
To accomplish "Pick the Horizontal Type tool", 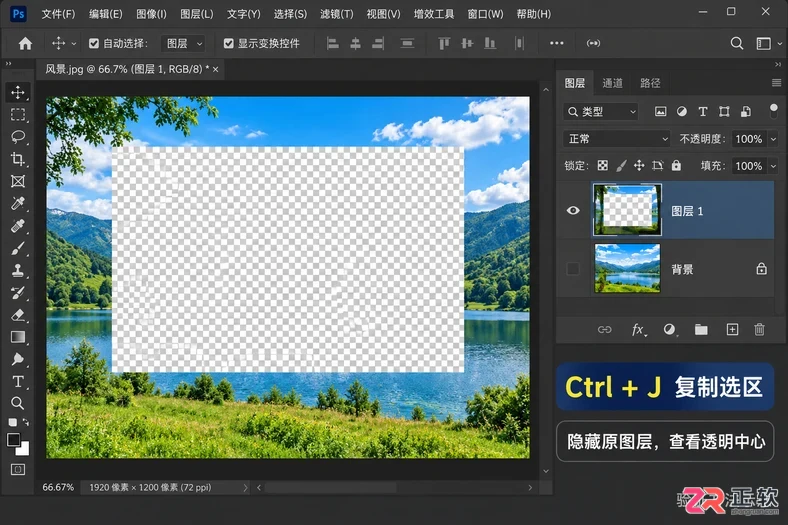I will click(18, 381).
